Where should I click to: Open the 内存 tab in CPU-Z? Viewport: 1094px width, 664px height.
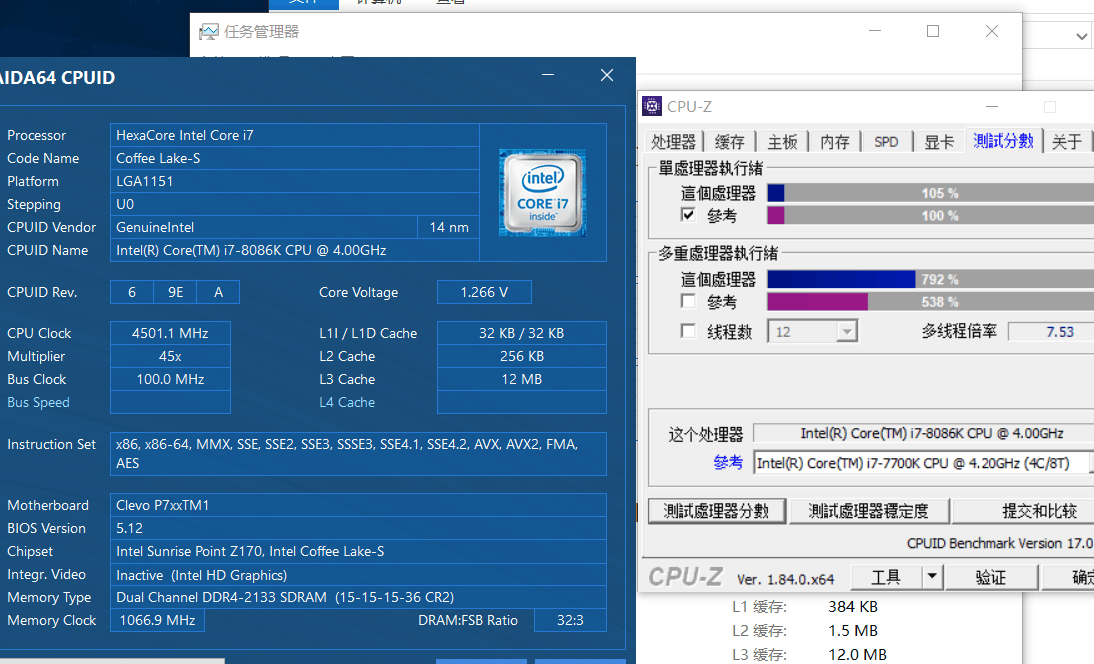pos(835,142)
